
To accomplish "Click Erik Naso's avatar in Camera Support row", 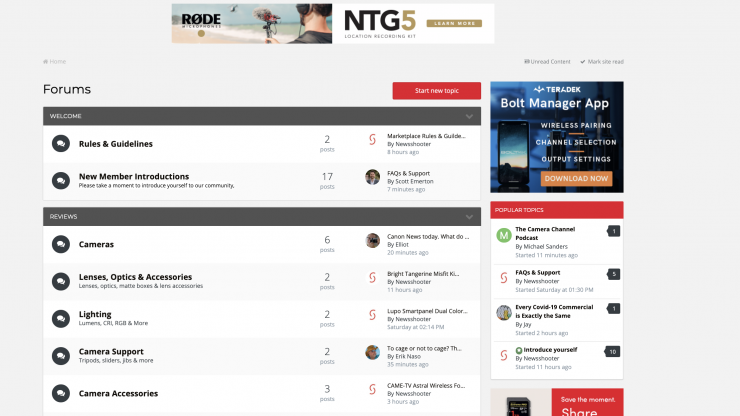I will point(372,352).
